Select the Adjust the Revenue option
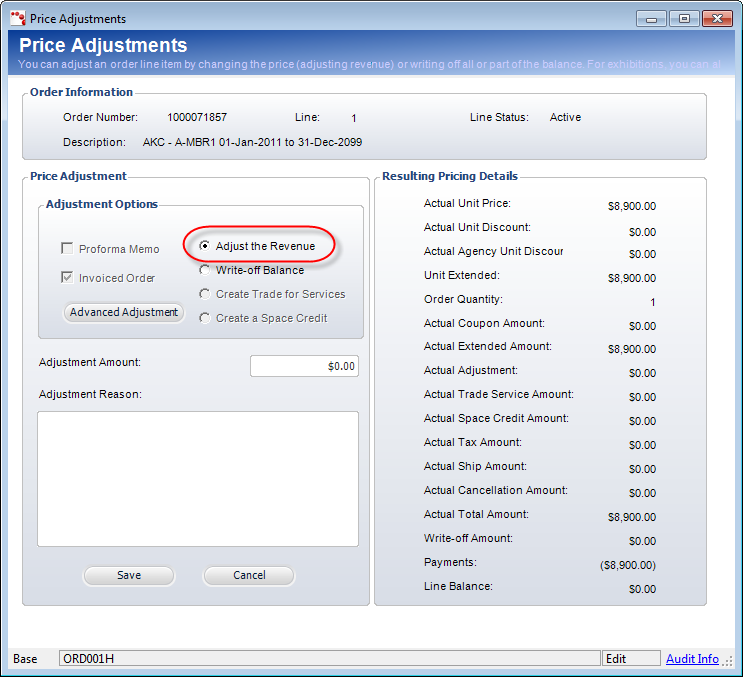The image size is (744, 678). 205,246
